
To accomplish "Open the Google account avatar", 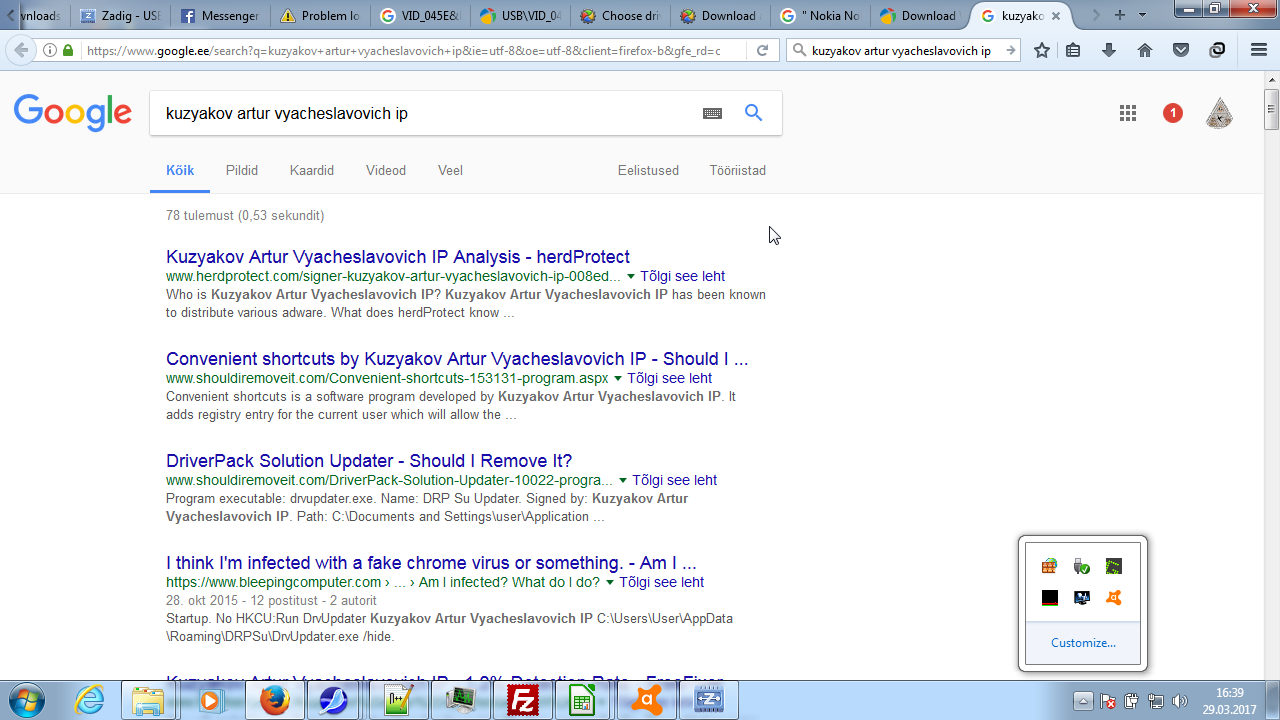I will pyautogui.click(x=1219, y=113).
